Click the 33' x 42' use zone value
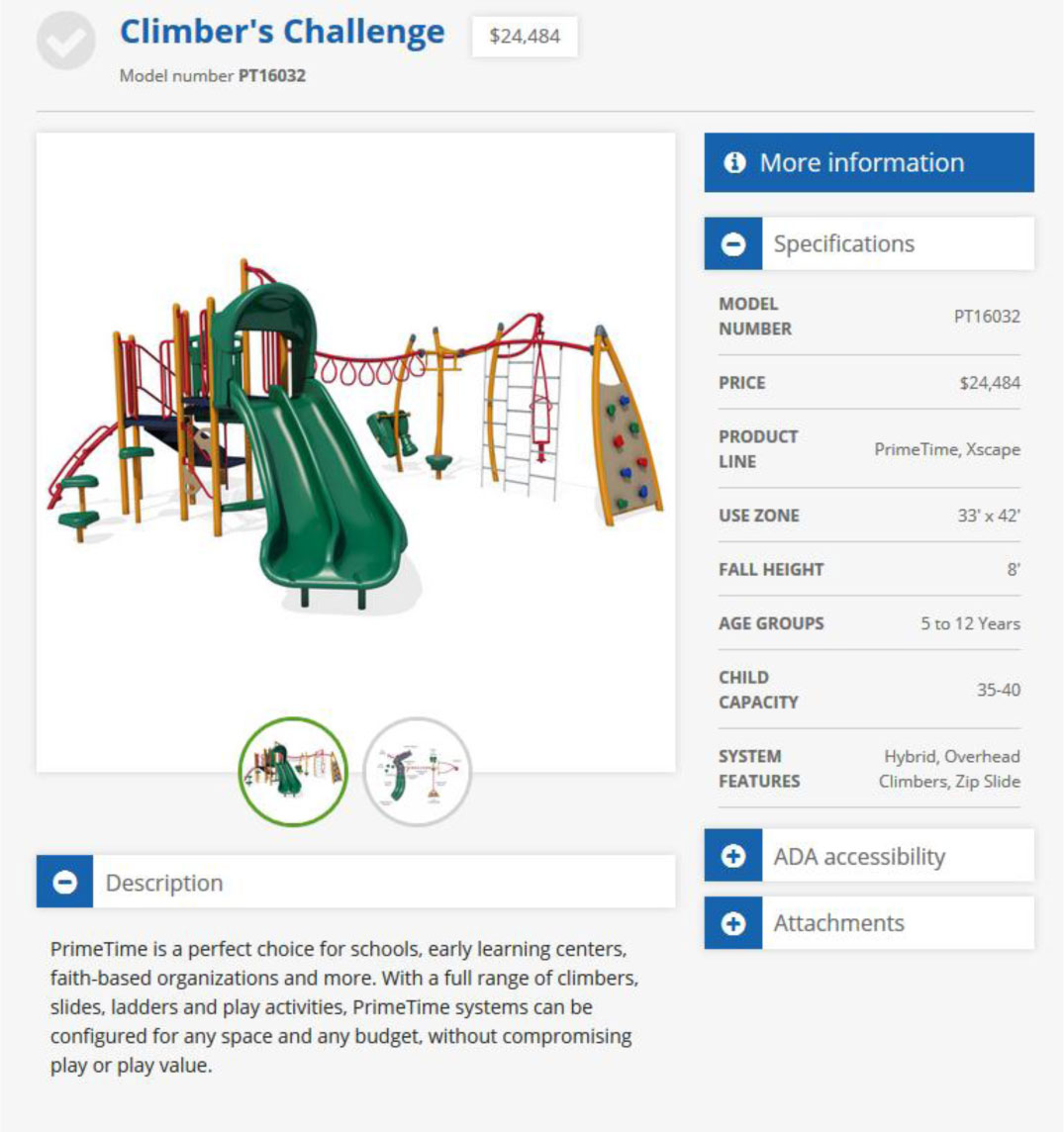Screen dimensions: 1064x1132 pos(988,516)
